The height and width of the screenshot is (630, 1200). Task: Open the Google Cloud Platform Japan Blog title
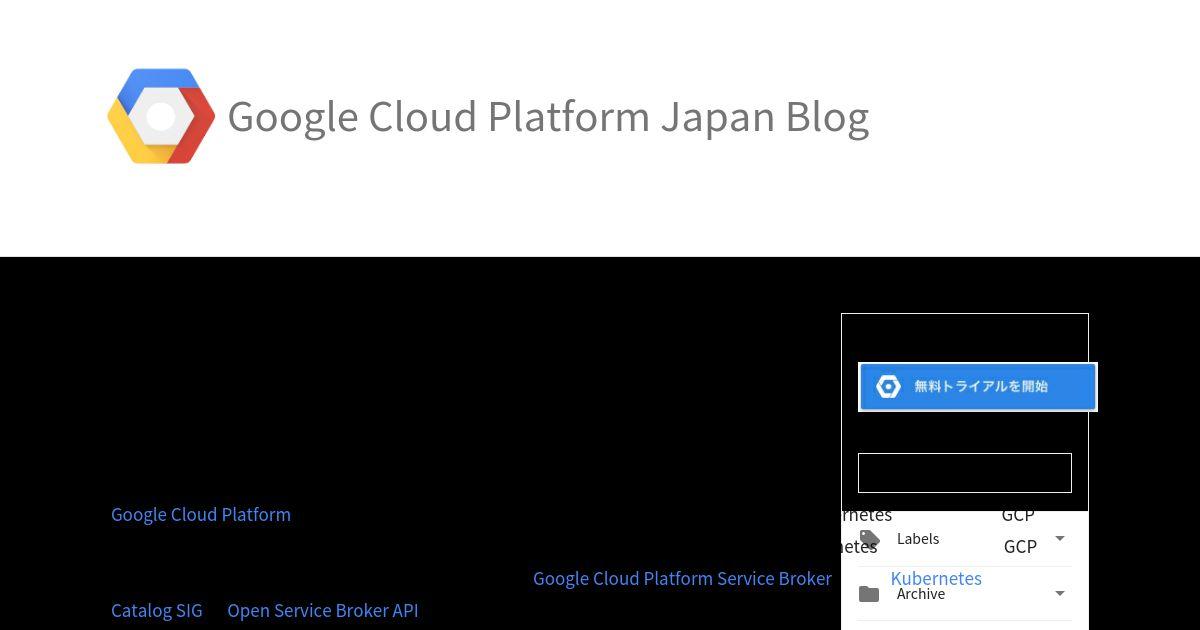click(548, 117)
